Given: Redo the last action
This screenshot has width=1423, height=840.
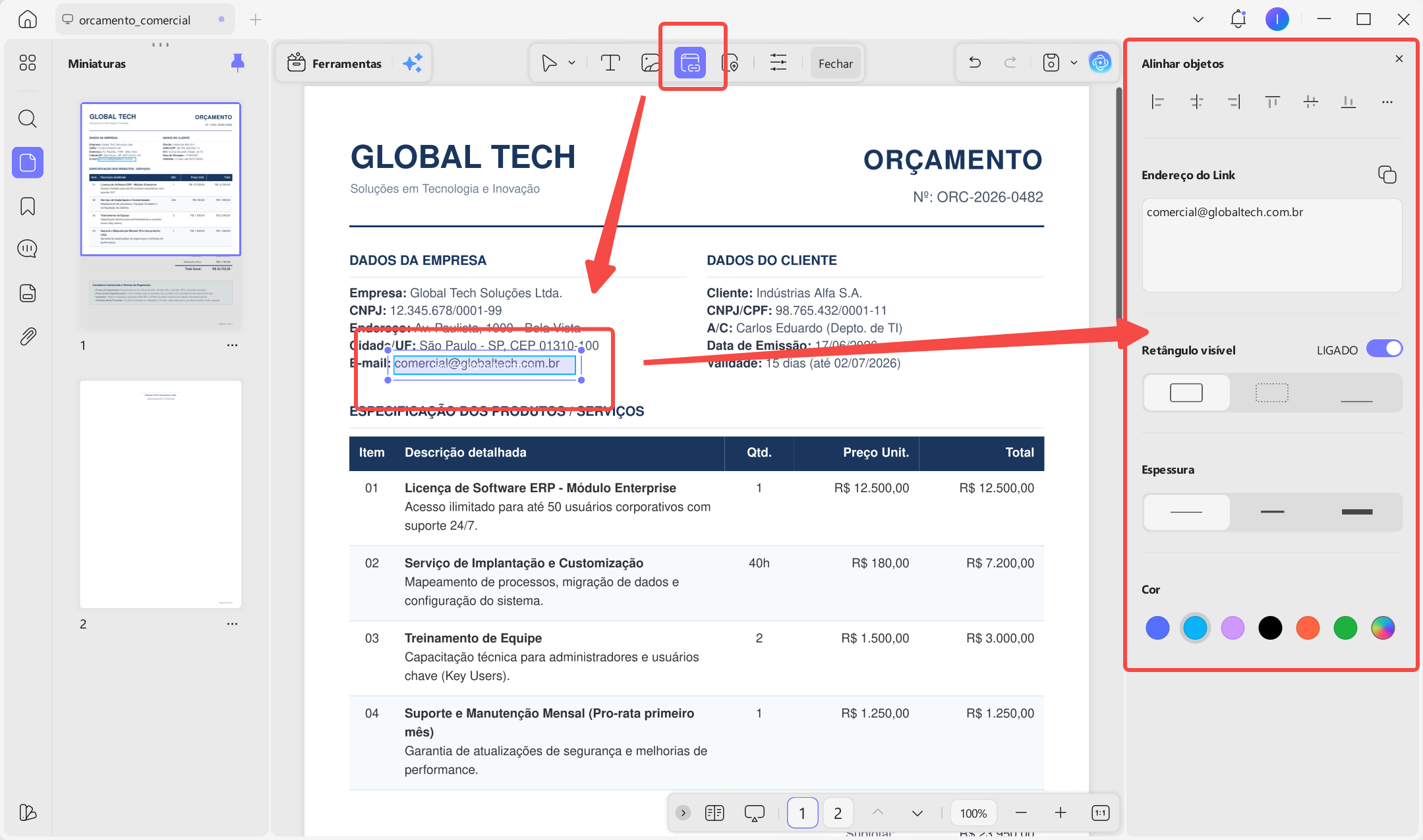Looking at the screenshot, I should [x=1010, y=63].
